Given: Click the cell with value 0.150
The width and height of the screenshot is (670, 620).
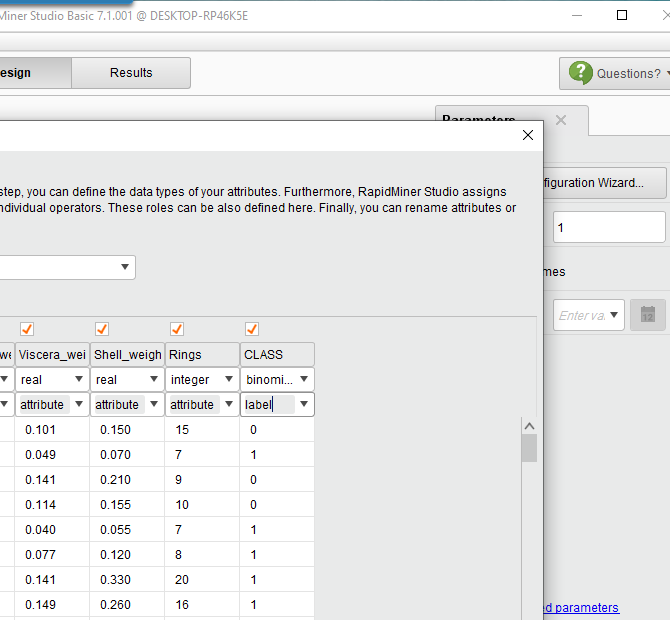Looking at the screenshot, I should (127, 429).
